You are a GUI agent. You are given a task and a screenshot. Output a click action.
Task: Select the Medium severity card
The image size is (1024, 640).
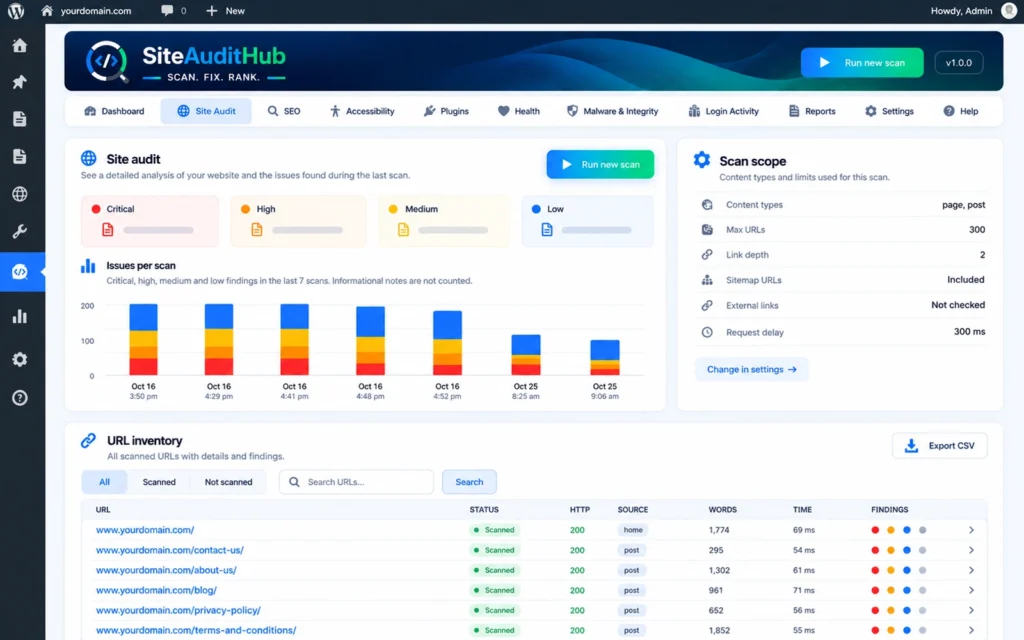(x=444, y=221)
